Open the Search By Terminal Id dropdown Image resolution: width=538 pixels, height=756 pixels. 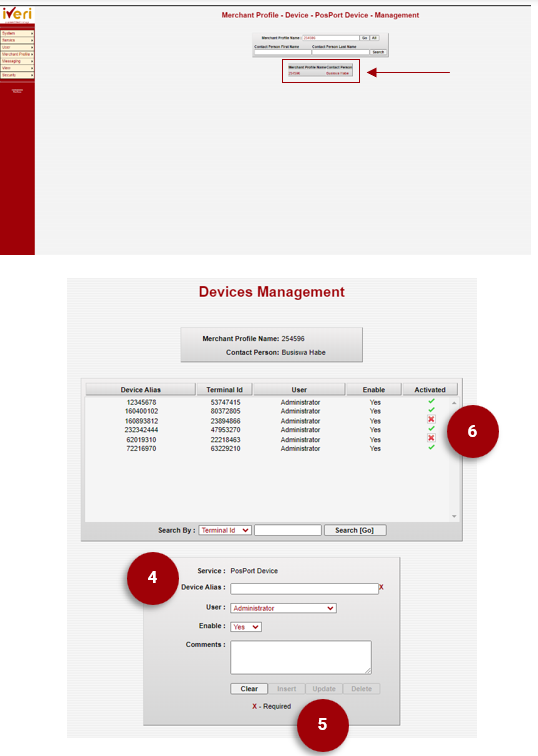(x=225, y=530)
